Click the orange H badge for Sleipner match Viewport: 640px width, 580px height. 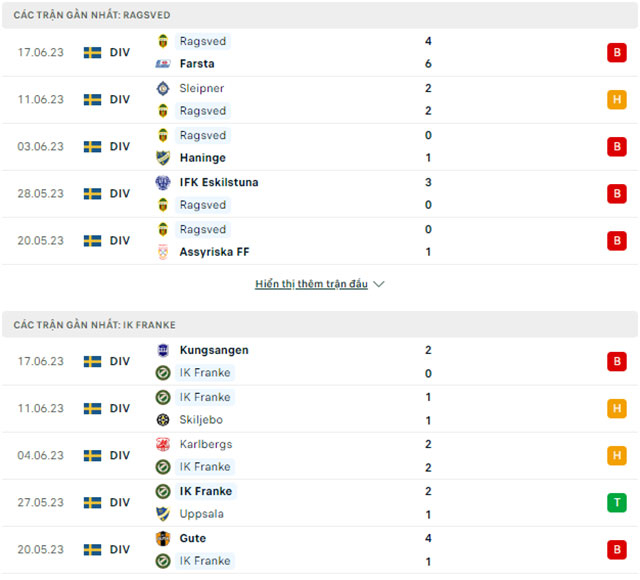point(616,100)
